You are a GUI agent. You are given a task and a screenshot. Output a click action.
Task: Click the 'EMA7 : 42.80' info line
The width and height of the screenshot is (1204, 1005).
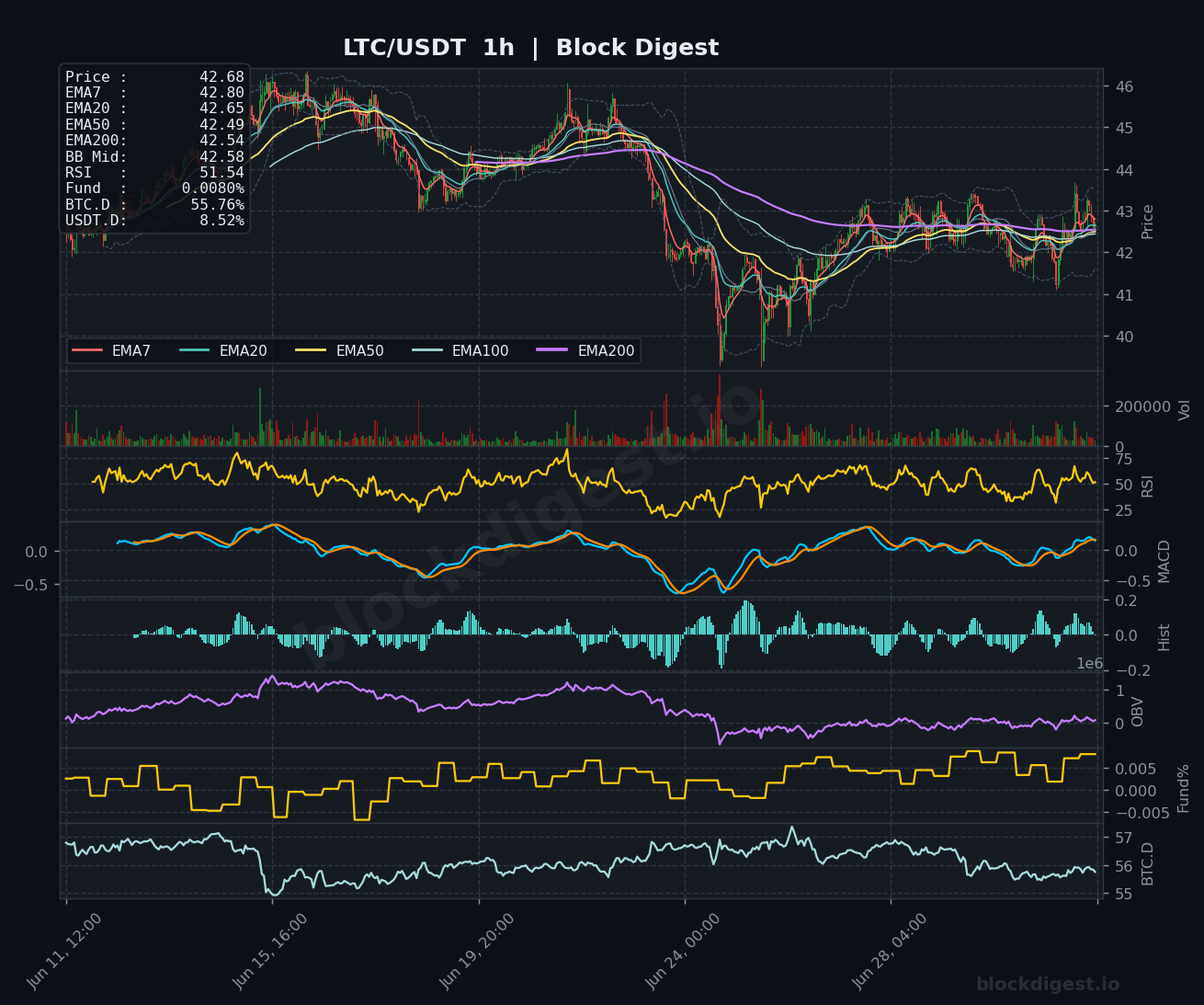(154, 92)
